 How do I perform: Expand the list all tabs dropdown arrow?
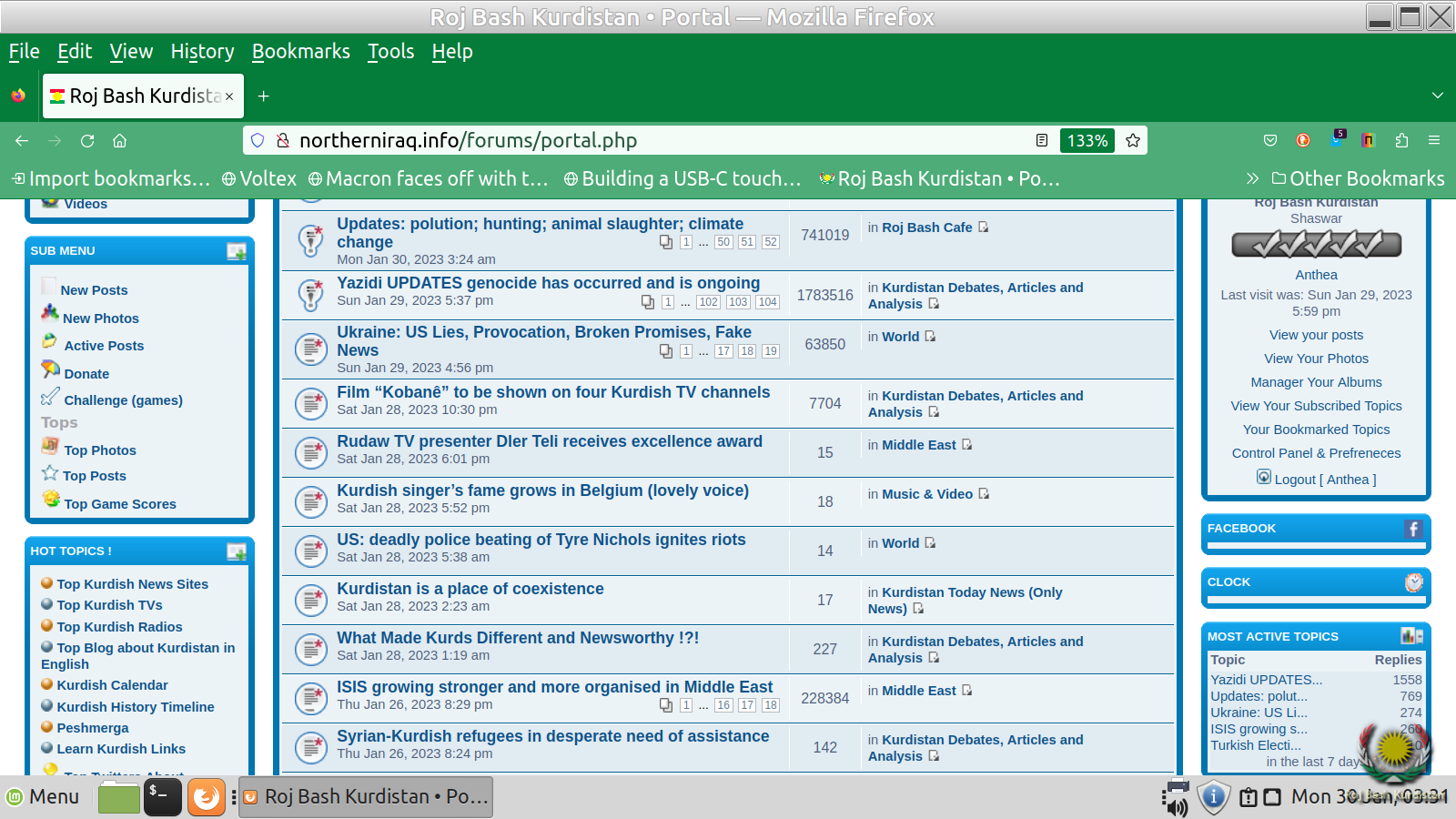[1437, 96]
